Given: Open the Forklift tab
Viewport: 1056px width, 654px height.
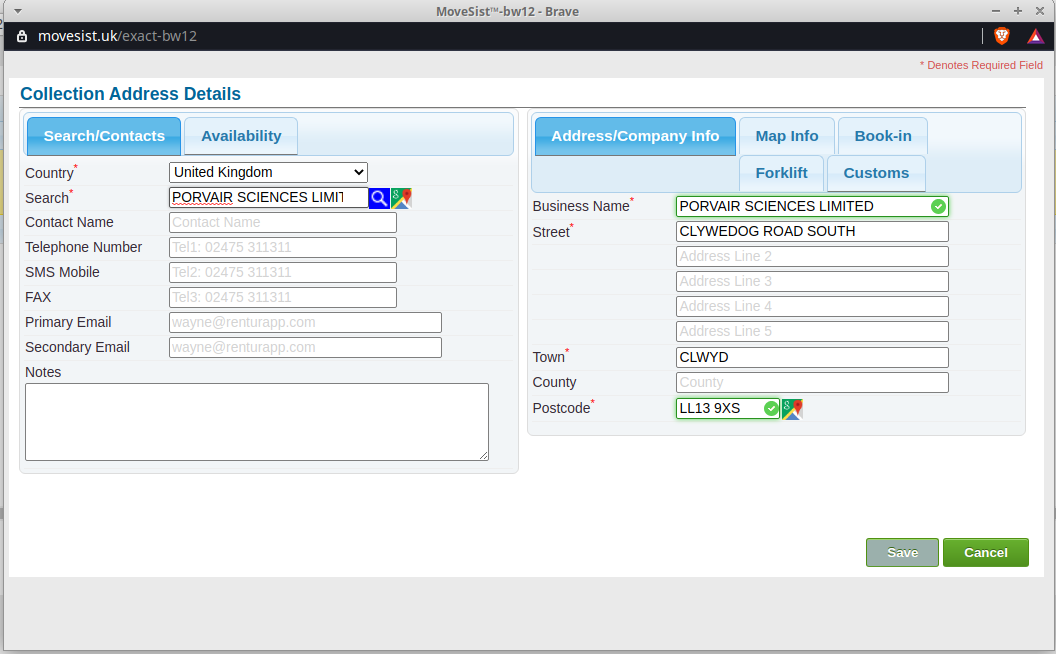Looking at the screenshot, I should click(x=781, y=173).
